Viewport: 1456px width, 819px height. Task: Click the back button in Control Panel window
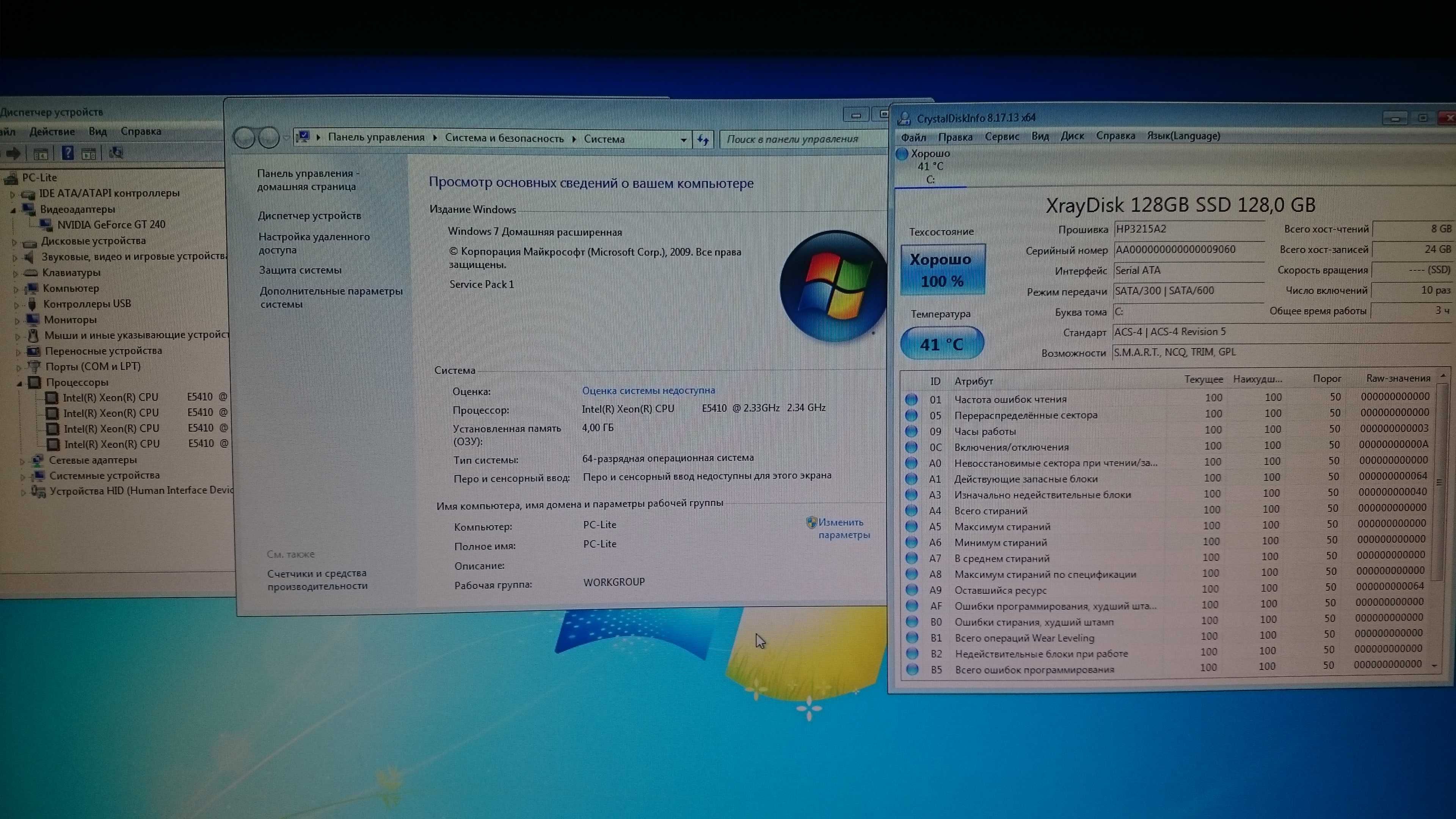click(x=244, y=138)
